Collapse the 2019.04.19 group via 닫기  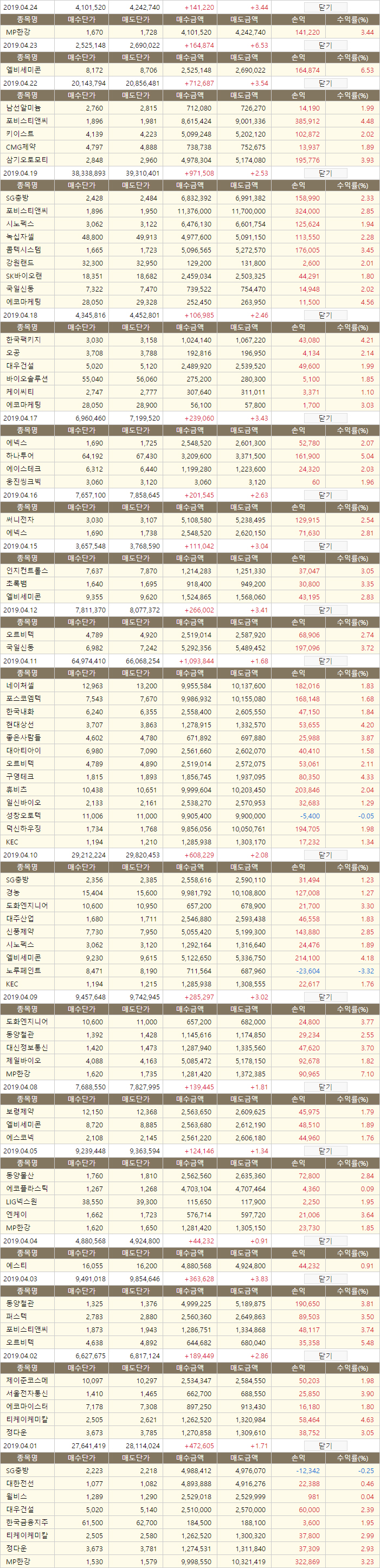(325, 173)
